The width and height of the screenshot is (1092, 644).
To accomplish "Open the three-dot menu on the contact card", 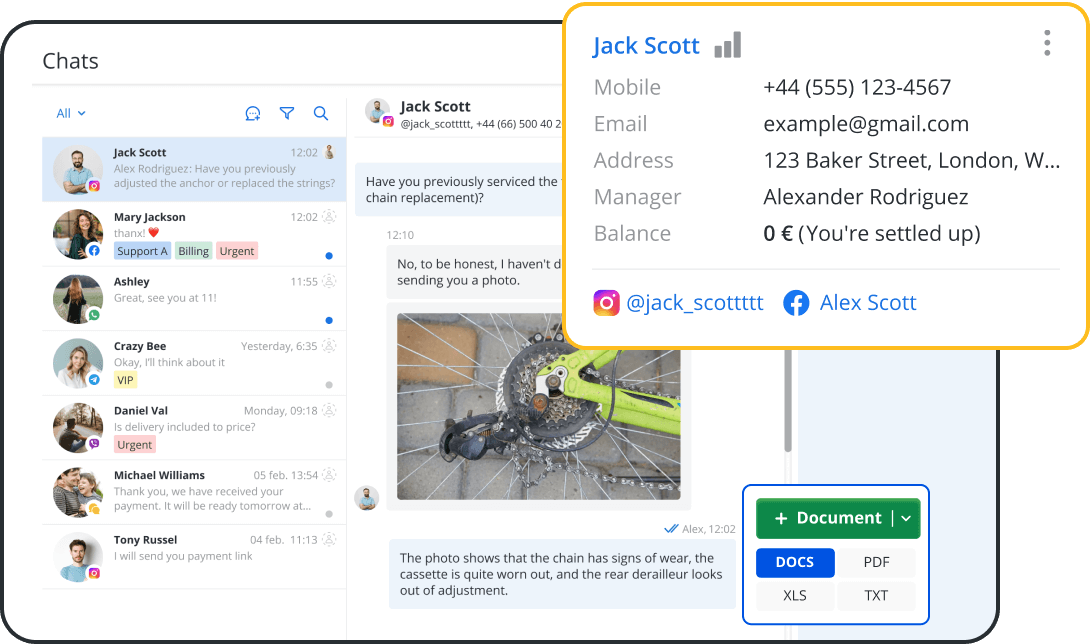I will pos(1047,43).
